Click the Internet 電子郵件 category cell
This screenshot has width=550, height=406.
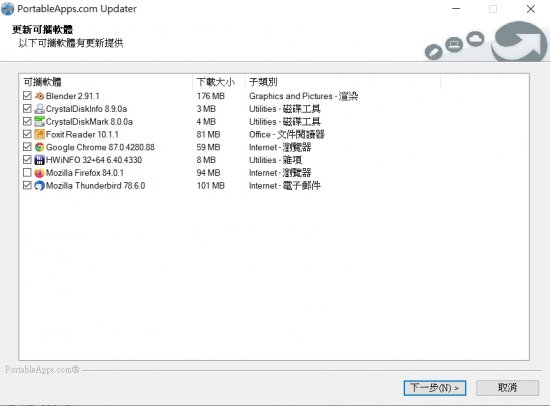284,186
